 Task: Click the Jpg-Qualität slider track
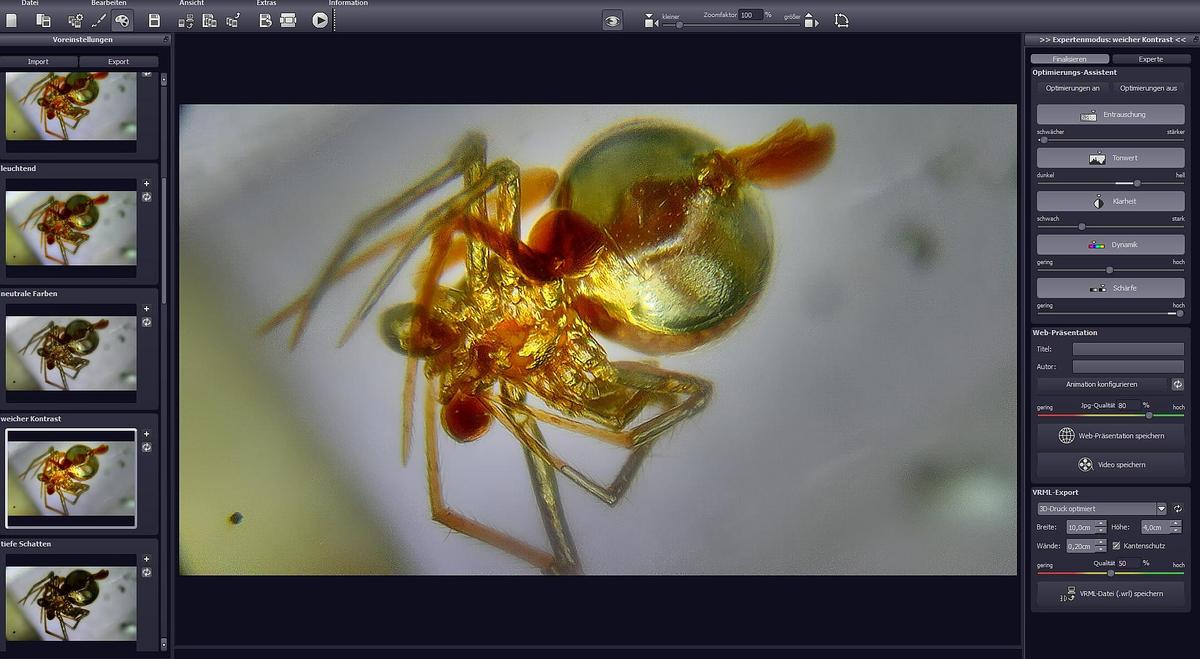tap(1110, 415)
